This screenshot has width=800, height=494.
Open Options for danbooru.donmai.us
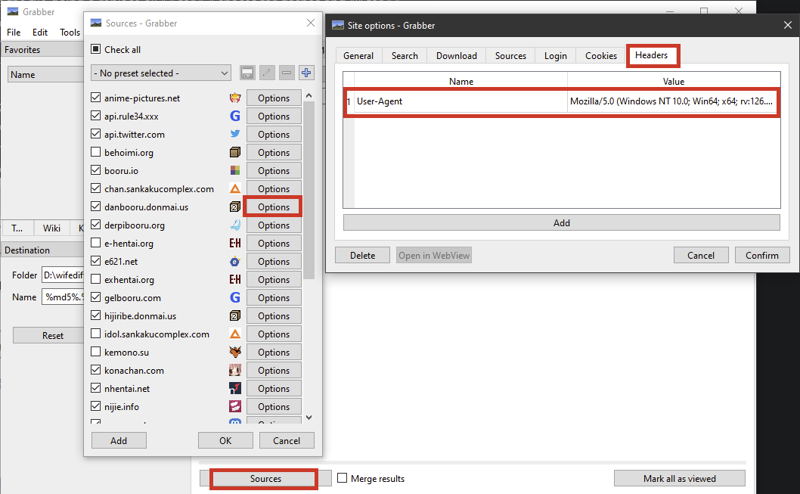point(273,207)
